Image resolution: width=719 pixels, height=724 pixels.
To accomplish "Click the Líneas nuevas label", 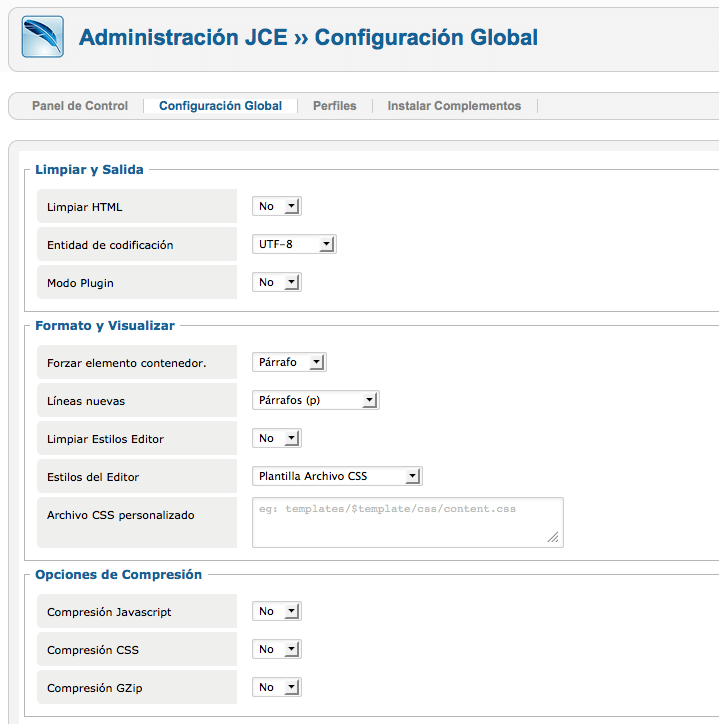I will (86, 401).
